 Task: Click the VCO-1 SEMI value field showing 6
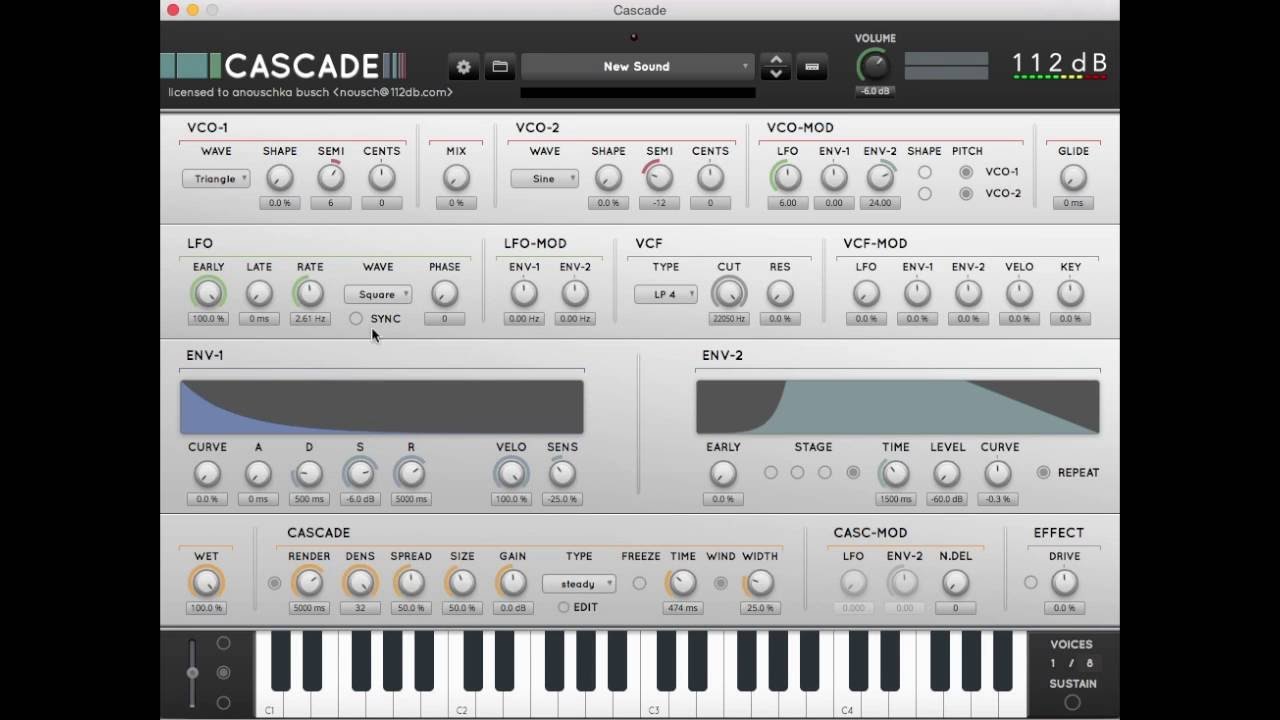click(331, 203)
